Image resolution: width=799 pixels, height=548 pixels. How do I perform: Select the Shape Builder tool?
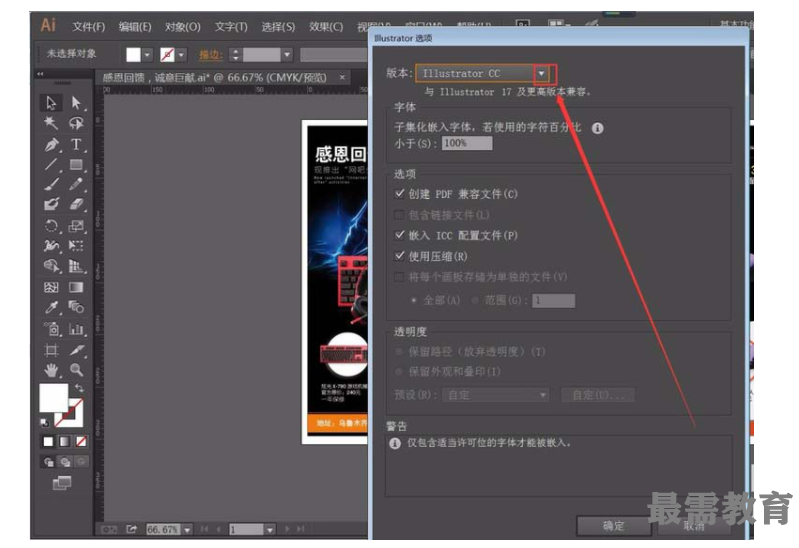[x=51, y=266]
